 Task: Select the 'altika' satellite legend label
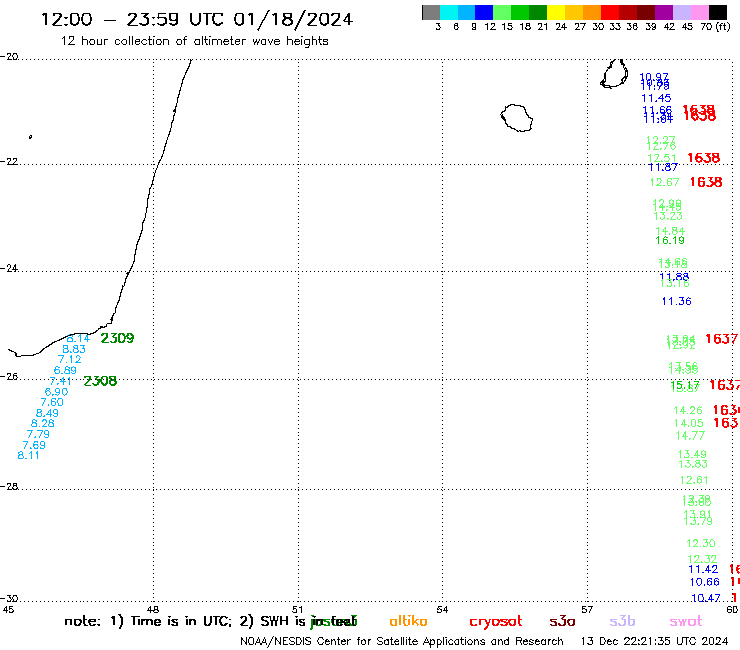coord(408,621)
